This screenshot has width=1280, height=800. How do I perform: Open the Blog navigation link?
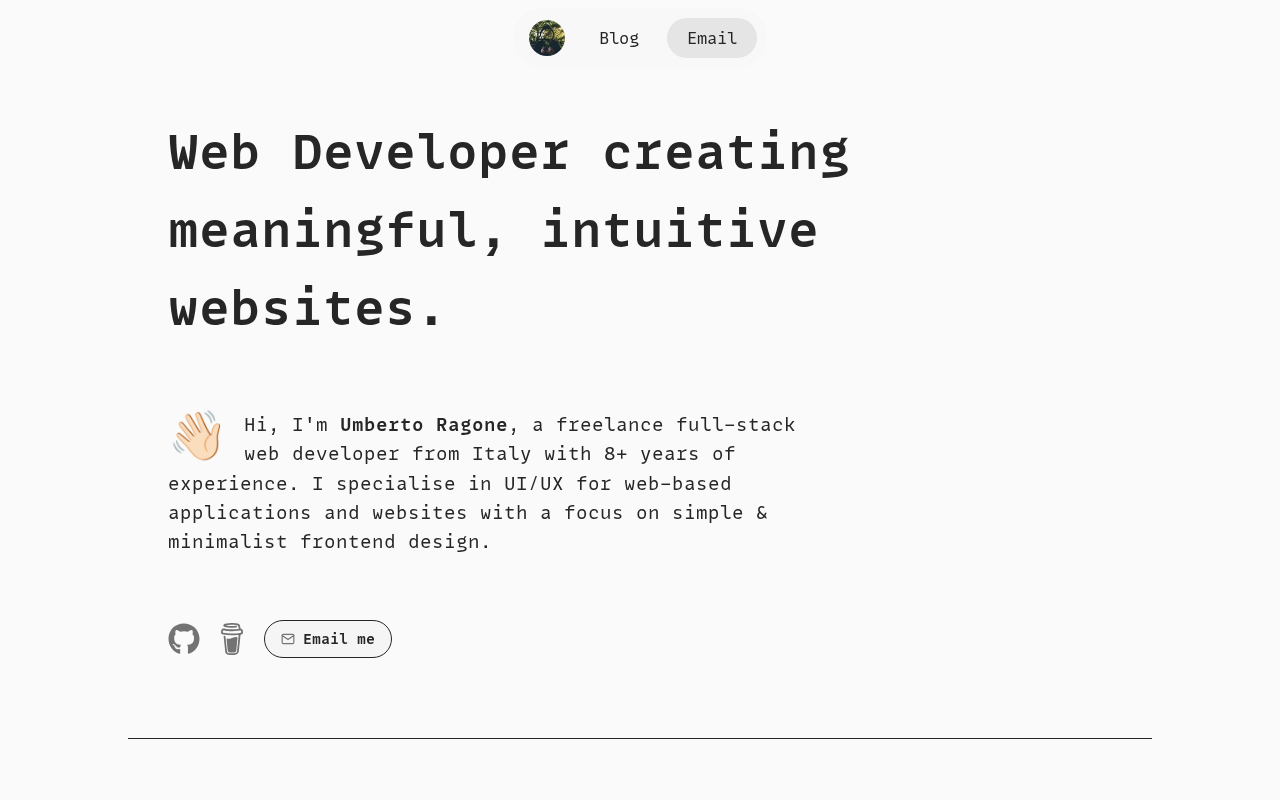pos(619,38)
